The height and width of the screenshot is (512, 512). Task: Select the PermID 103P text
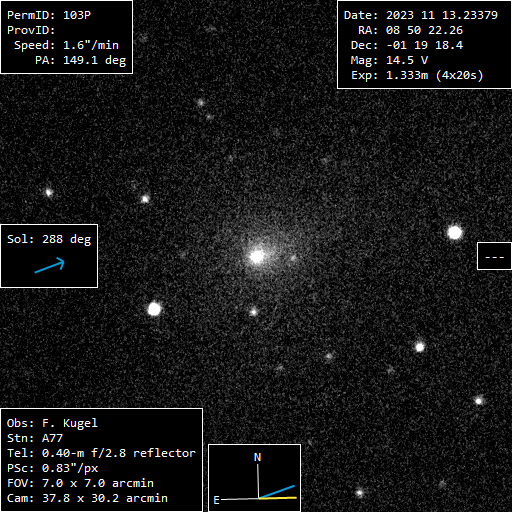[49, 15]
